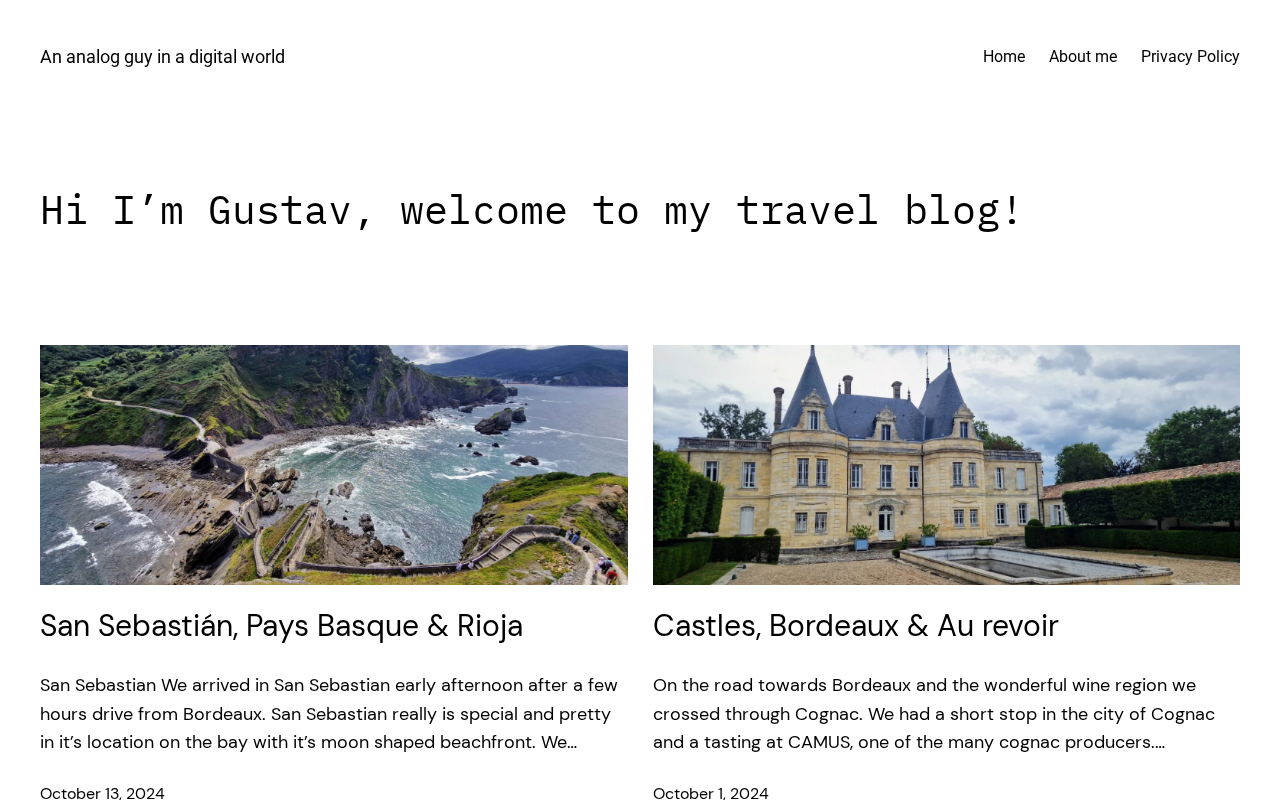Screen dimensions: 1280x800
Task: Open the Bordeaux château featured image
Action: click(x=946, y=465)
